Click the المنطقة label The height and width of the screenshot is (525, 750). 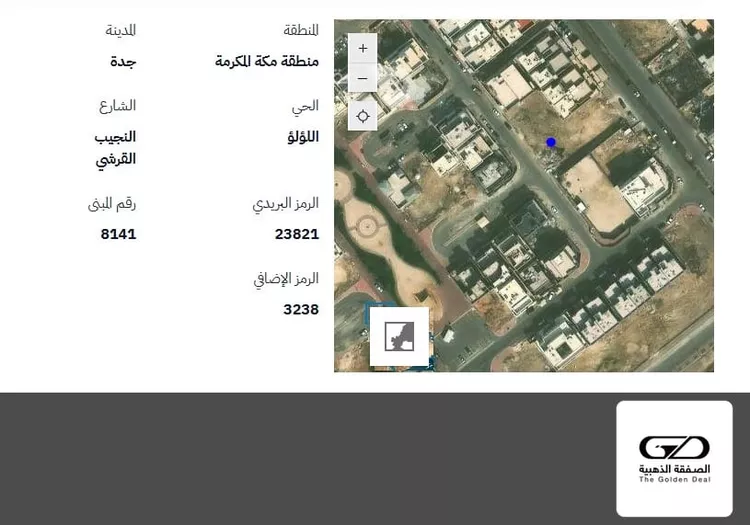tap(301, 31)
